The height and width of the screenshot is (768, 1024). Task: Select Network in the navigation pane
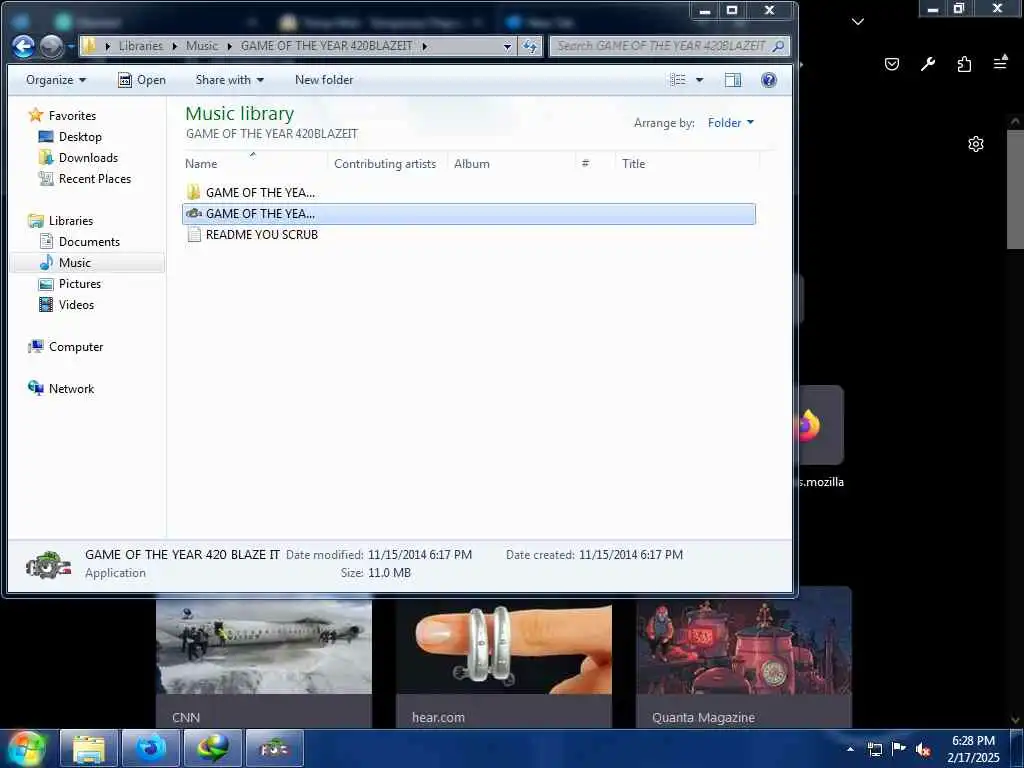[71, 389]
